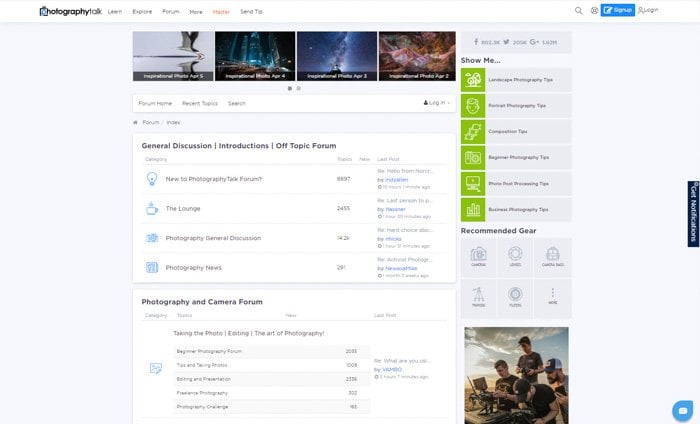The height and width of the screenshot is (424, 700).
Task: Open the Get Notifications side tab
Action: click(693, 214)
